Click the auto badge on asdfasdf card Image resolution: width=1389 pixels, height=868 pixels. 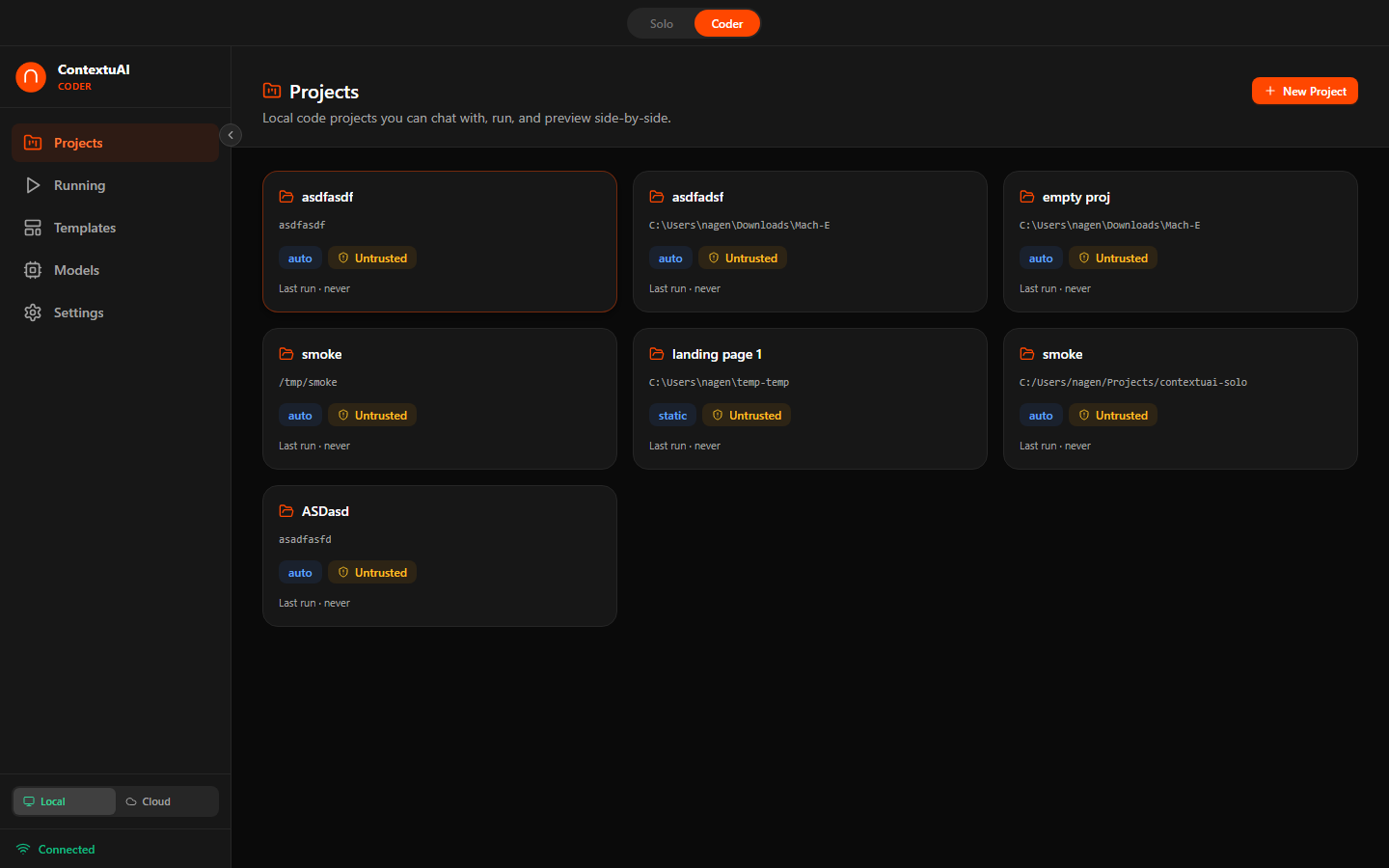pyautogui.click(x=300, y=258)
